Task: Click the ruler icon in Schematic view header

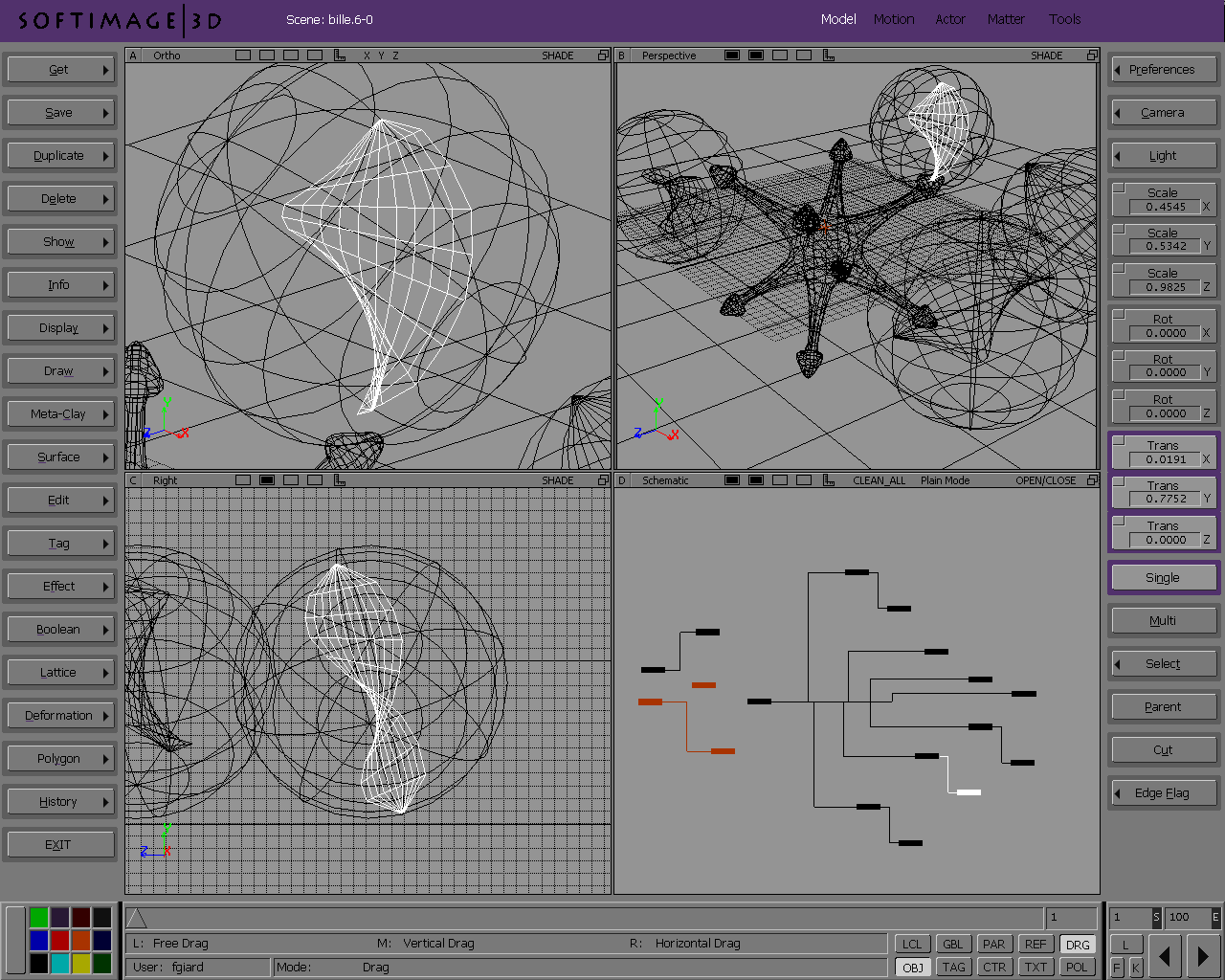Action: pos(829,480)
